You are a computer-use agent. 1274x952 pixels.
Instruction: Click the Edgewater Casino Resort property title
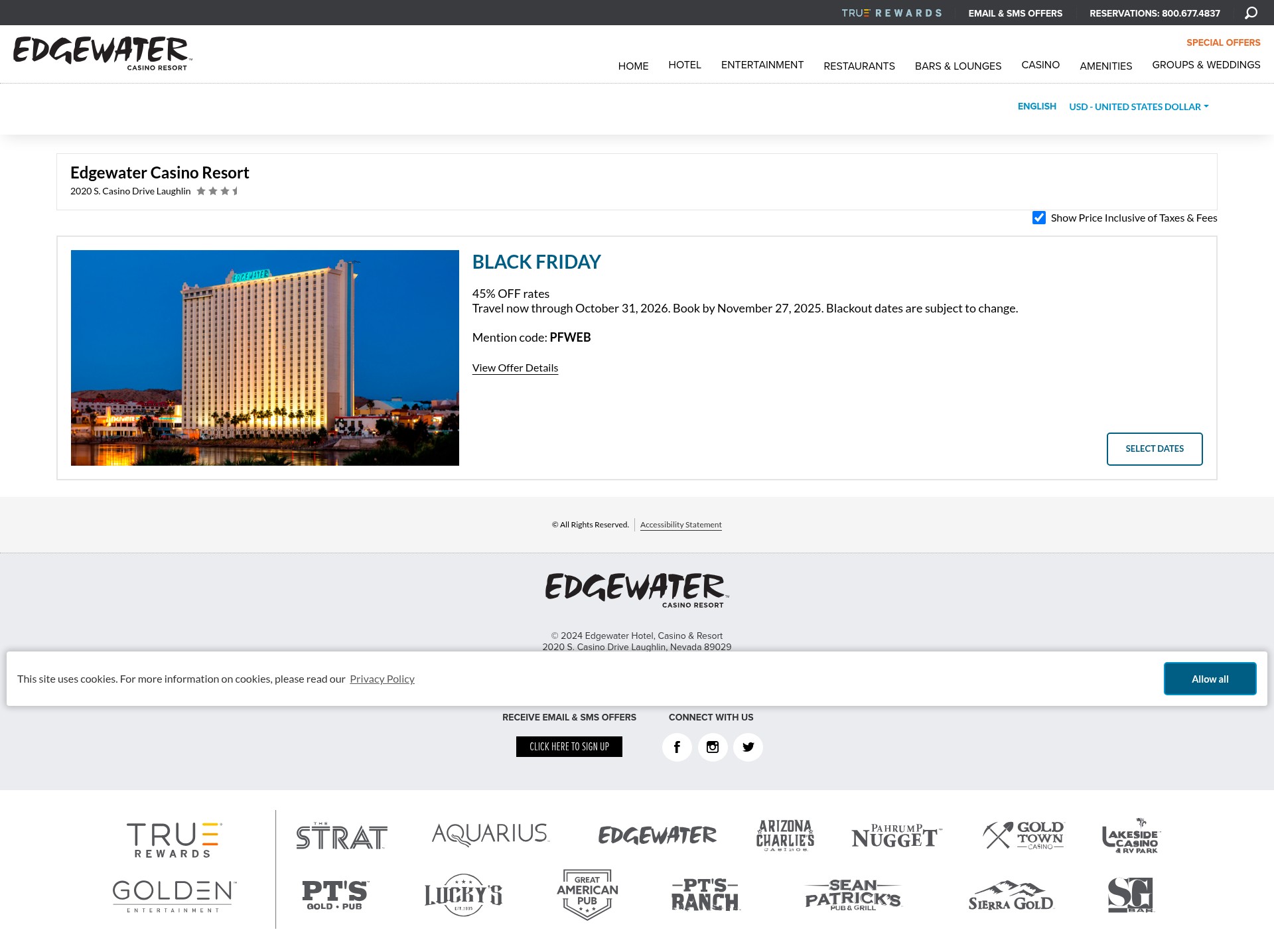coord(160,172)
